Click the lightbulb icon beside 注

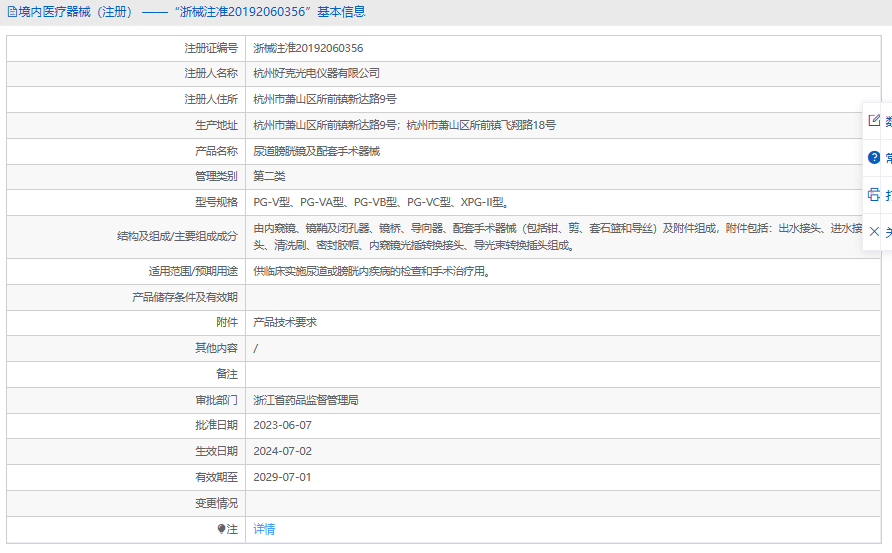[221, 529]
